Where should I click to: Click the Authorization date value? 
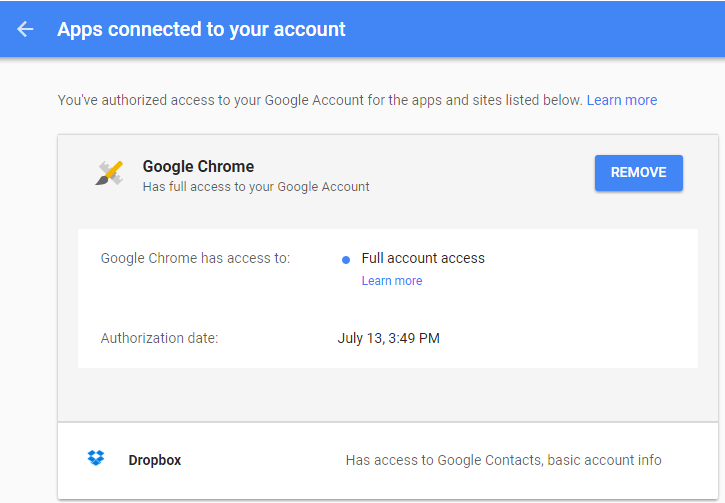pos(388,338)
